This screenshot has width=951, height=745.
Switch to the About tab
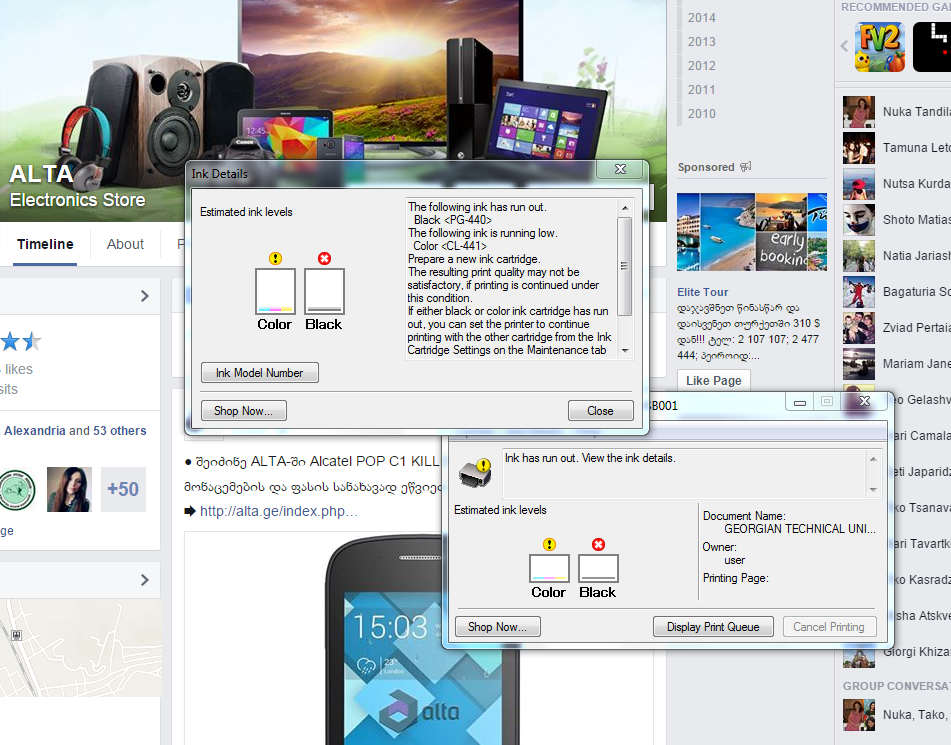point(125,244)
